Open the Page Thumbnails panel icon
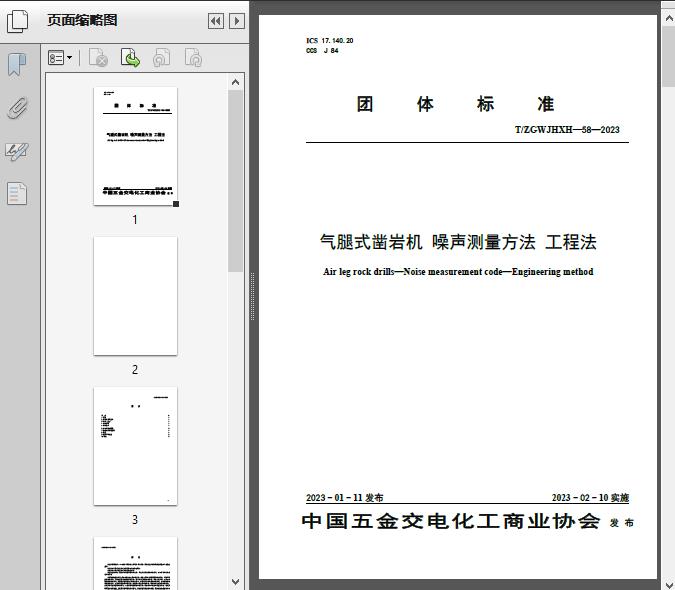 17,21
